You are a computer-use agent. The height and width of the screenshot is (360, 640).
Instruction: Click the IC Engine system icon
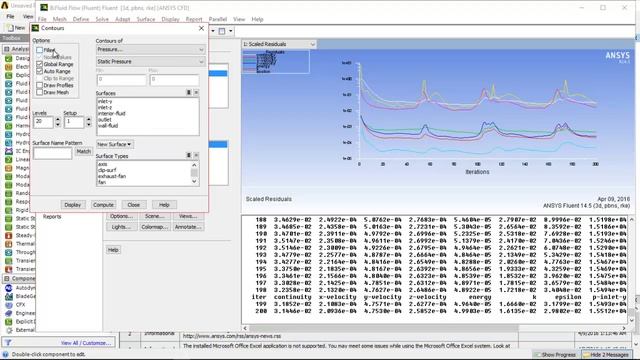(8, 151)
